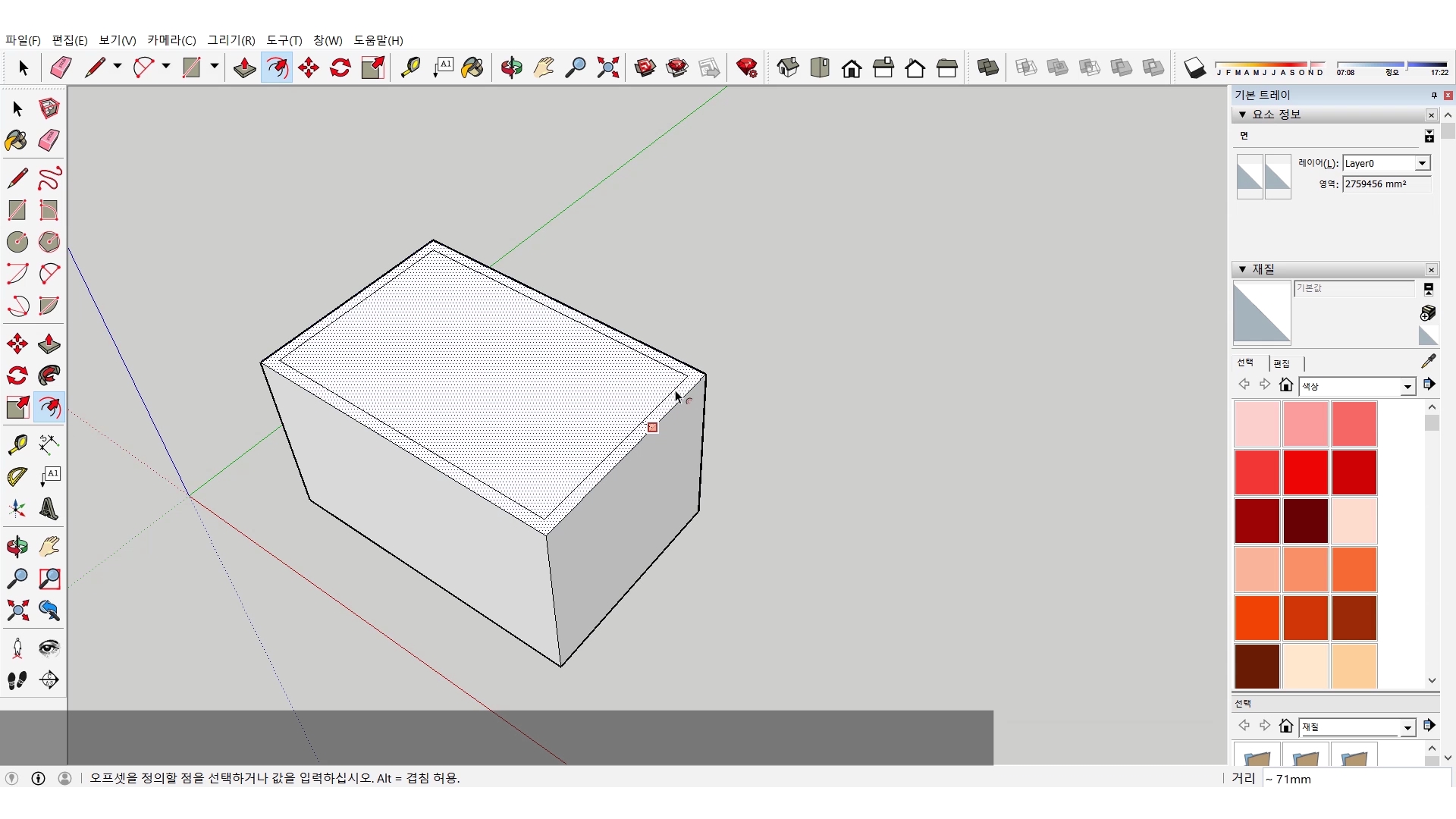
Task: Pick the material eyedropper sample tool
Action: [1428, 362]
